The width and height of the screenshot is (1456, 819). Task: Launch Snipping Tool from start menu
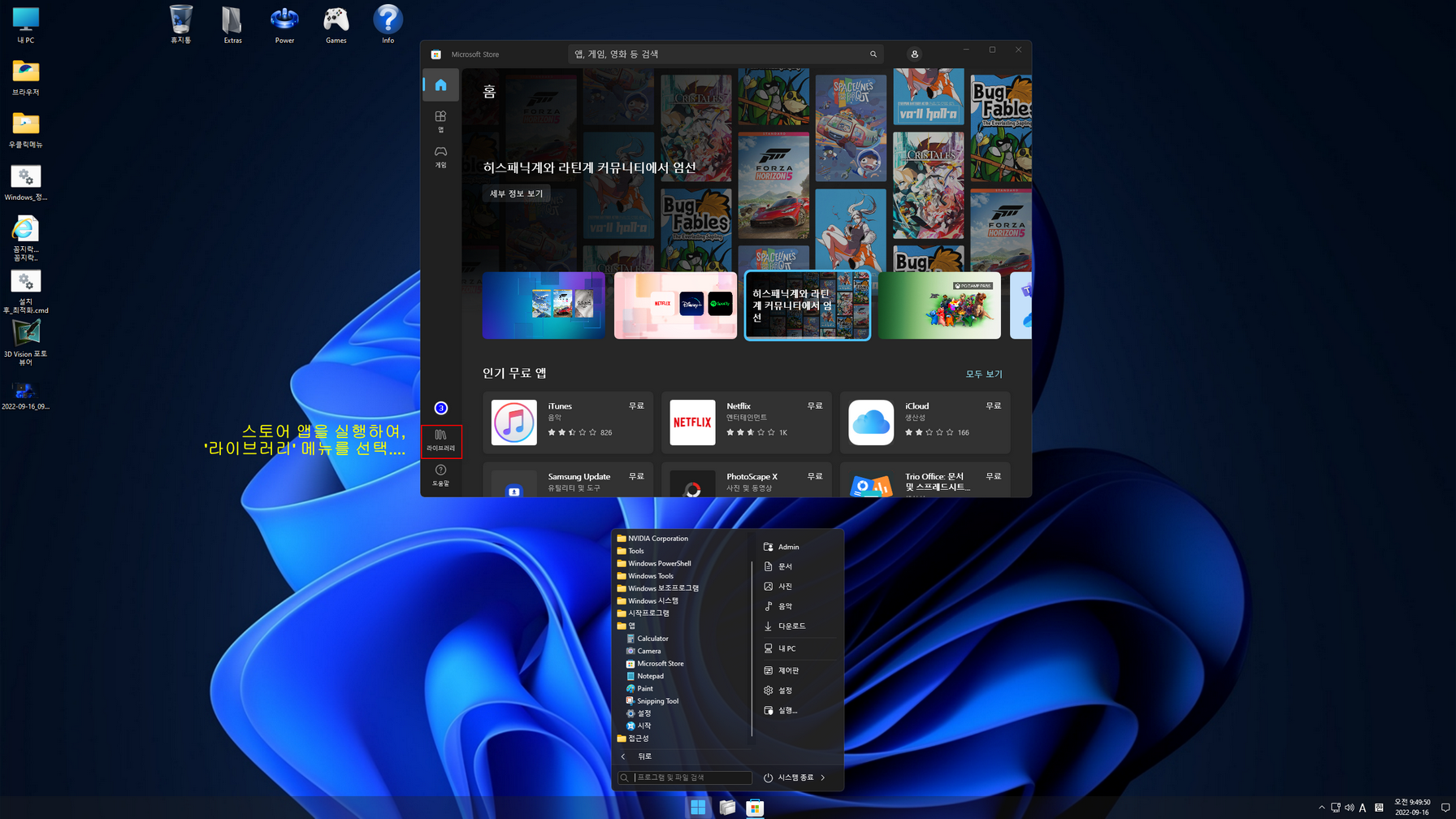[652, 701]
